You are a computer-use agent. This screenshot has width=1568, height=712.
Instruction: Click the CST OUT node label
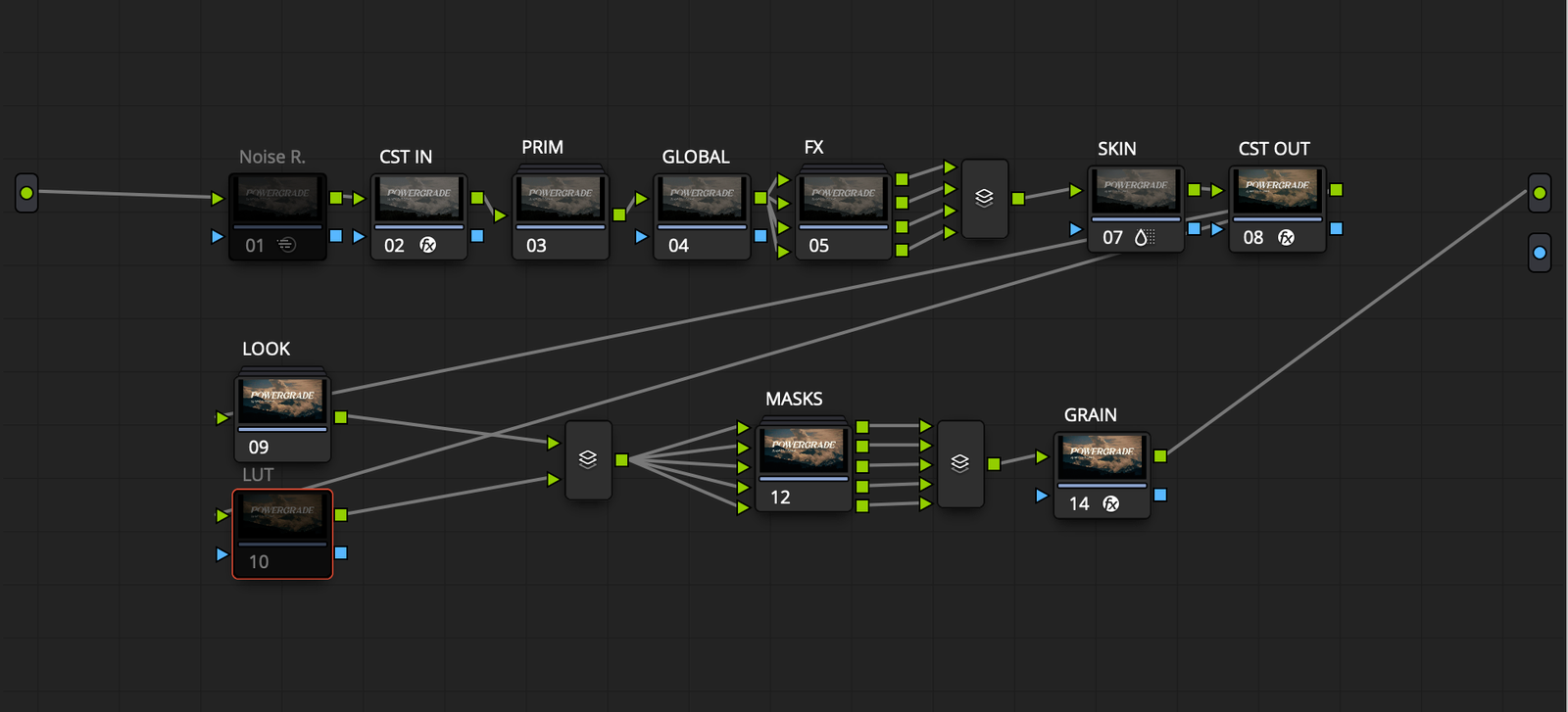pyautogui.click(x=1274, y=149)
